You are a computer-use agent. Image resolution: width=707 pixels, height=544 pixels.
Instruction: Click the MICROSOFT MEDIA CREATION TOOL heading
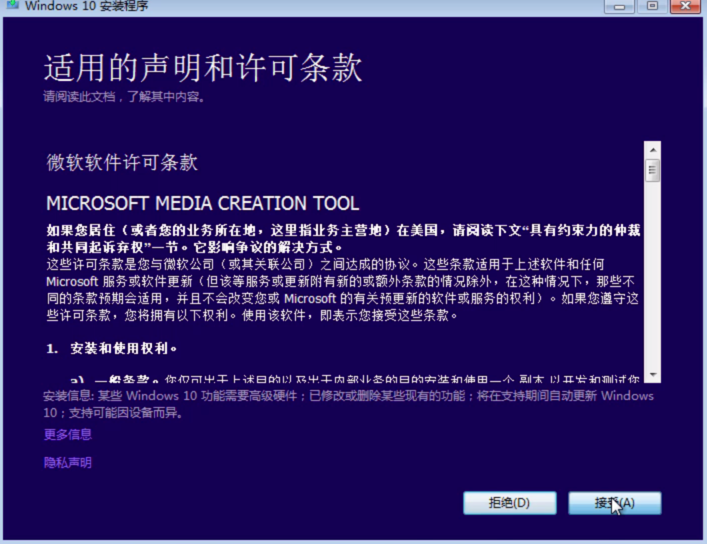pyautogui.click(x=203, y=203)
